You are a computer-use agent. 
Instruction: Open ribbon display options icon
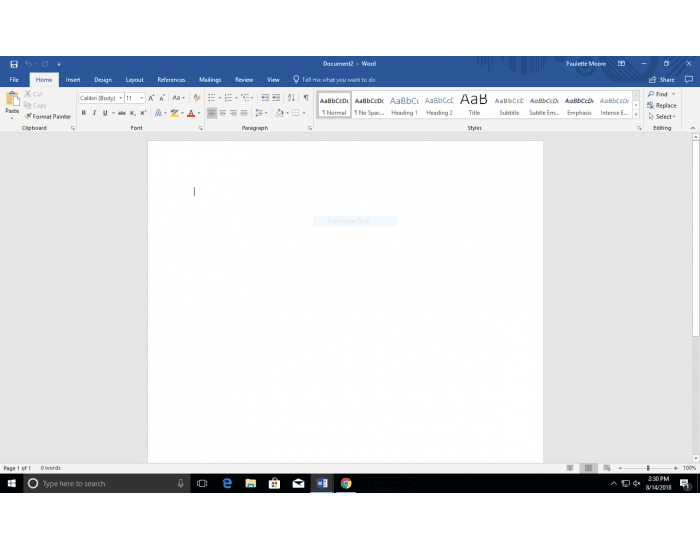pos(621,64)
